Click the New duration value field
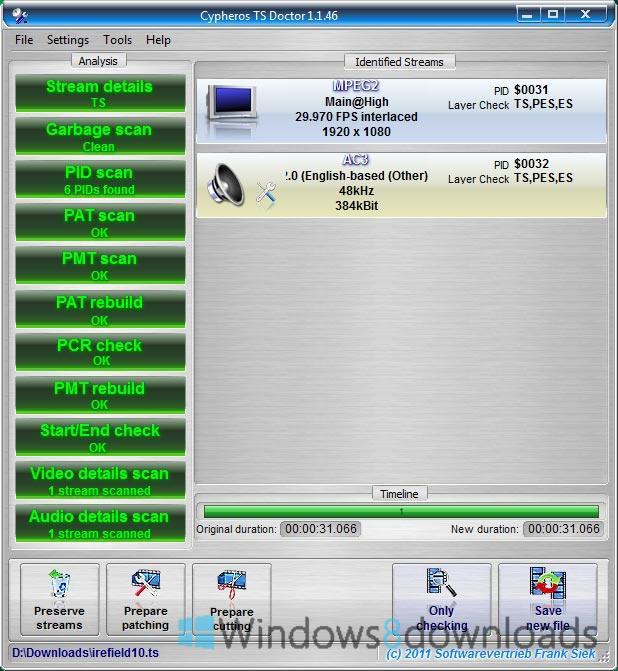Viewport: 618px width, 671px height. (x=563, y=529)
